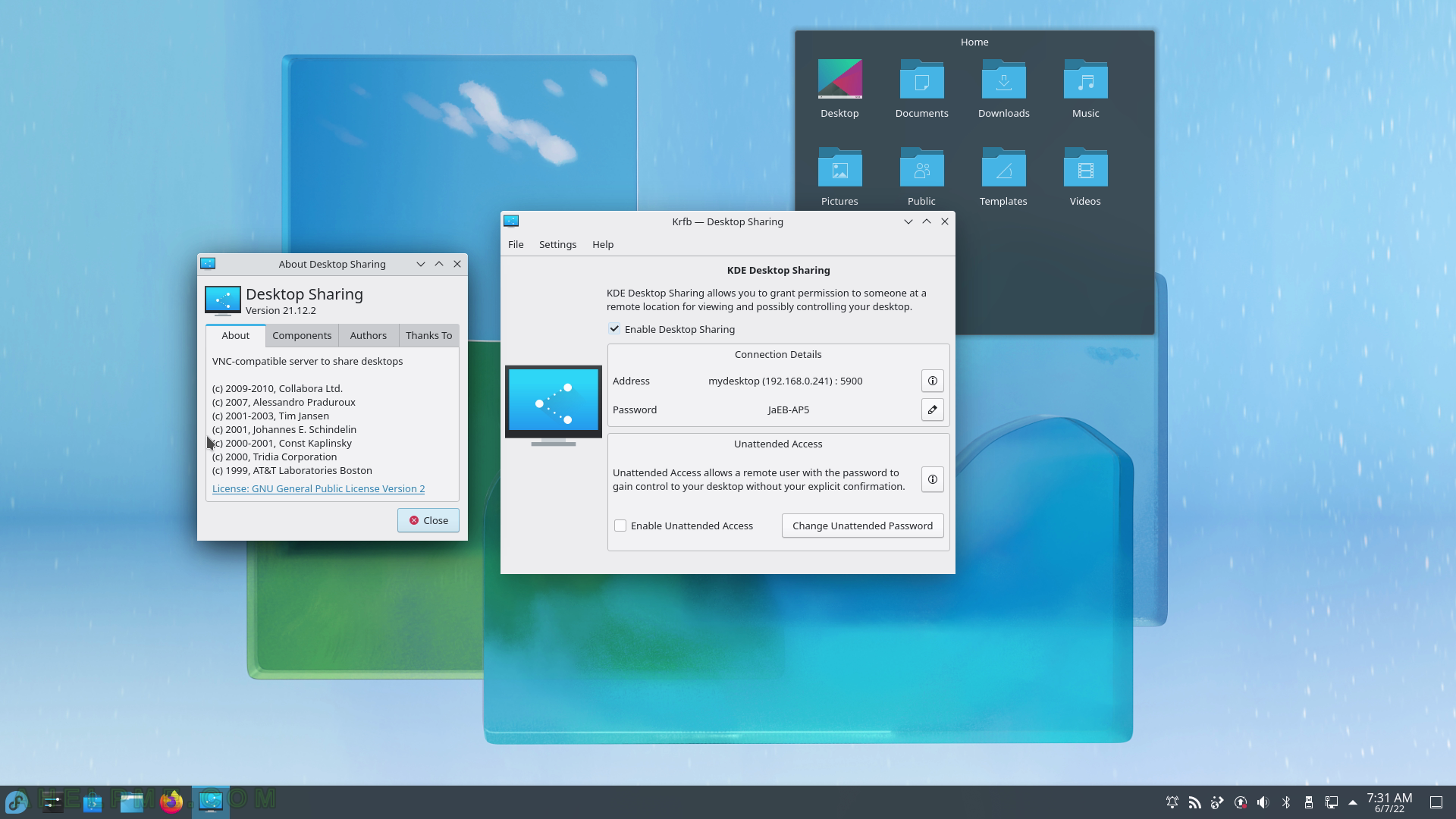This screenshot has height=819, width=1456.
Task: Switch to the Components tab
Action: (302, 335)
